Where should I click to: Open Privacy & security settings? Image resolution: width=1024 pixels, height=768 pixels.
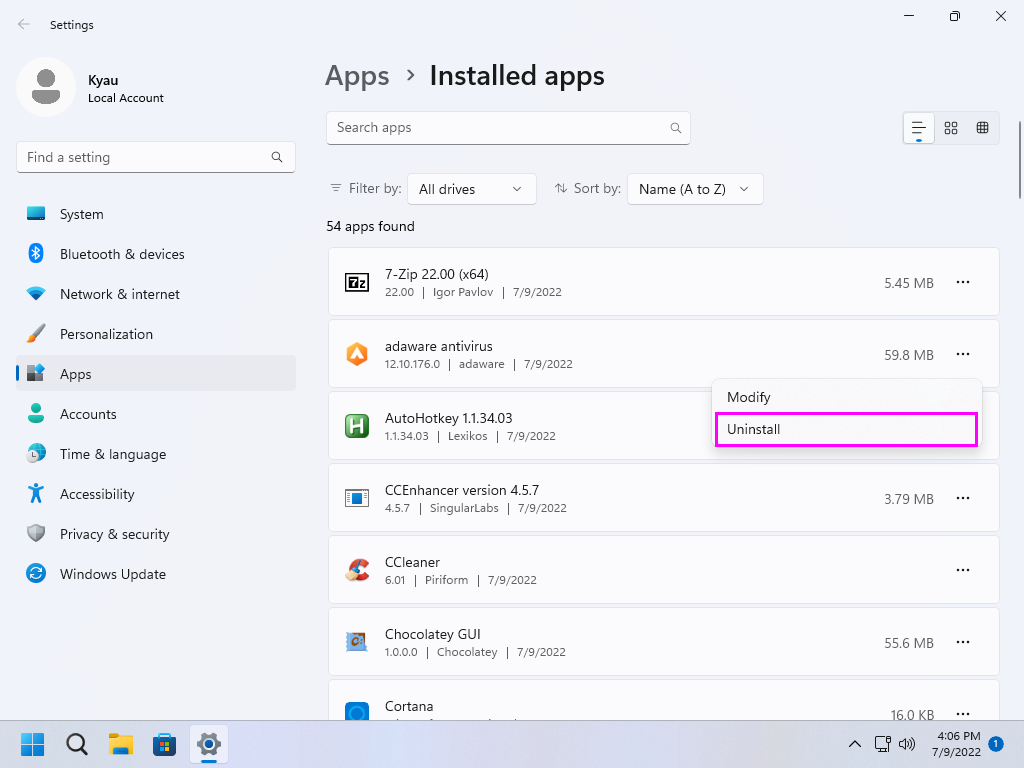point(156,534)
